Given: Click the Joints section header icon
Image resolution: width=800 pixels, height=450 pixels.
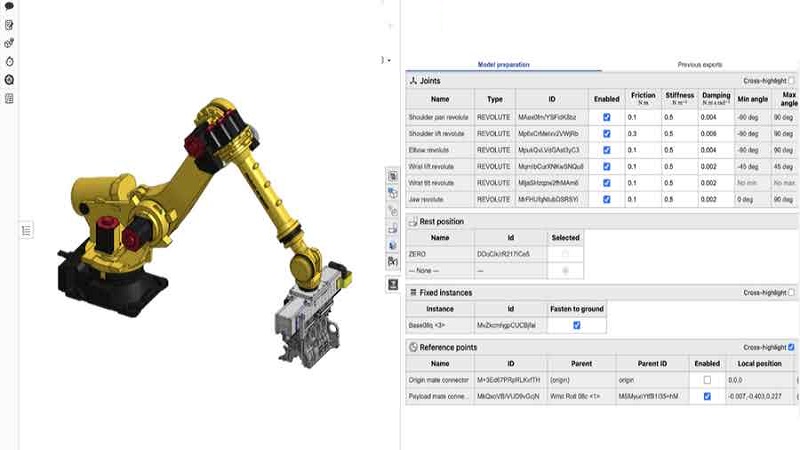Looking at the screenshot, I should pyautogui.click(x=413, y=80).
